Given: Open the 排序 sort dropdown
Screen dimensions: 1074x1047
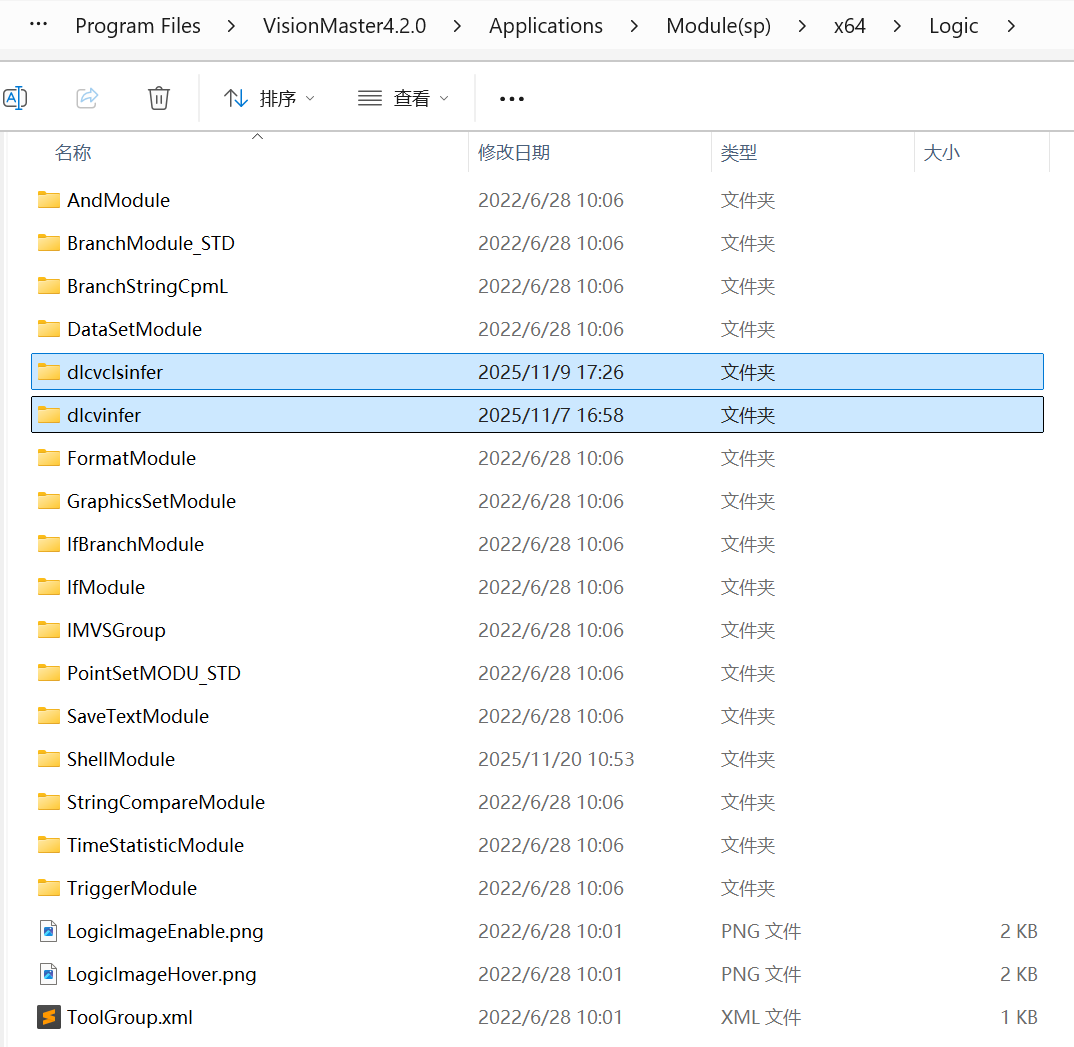Looking at the screenshot, I should tap(269, 98).
